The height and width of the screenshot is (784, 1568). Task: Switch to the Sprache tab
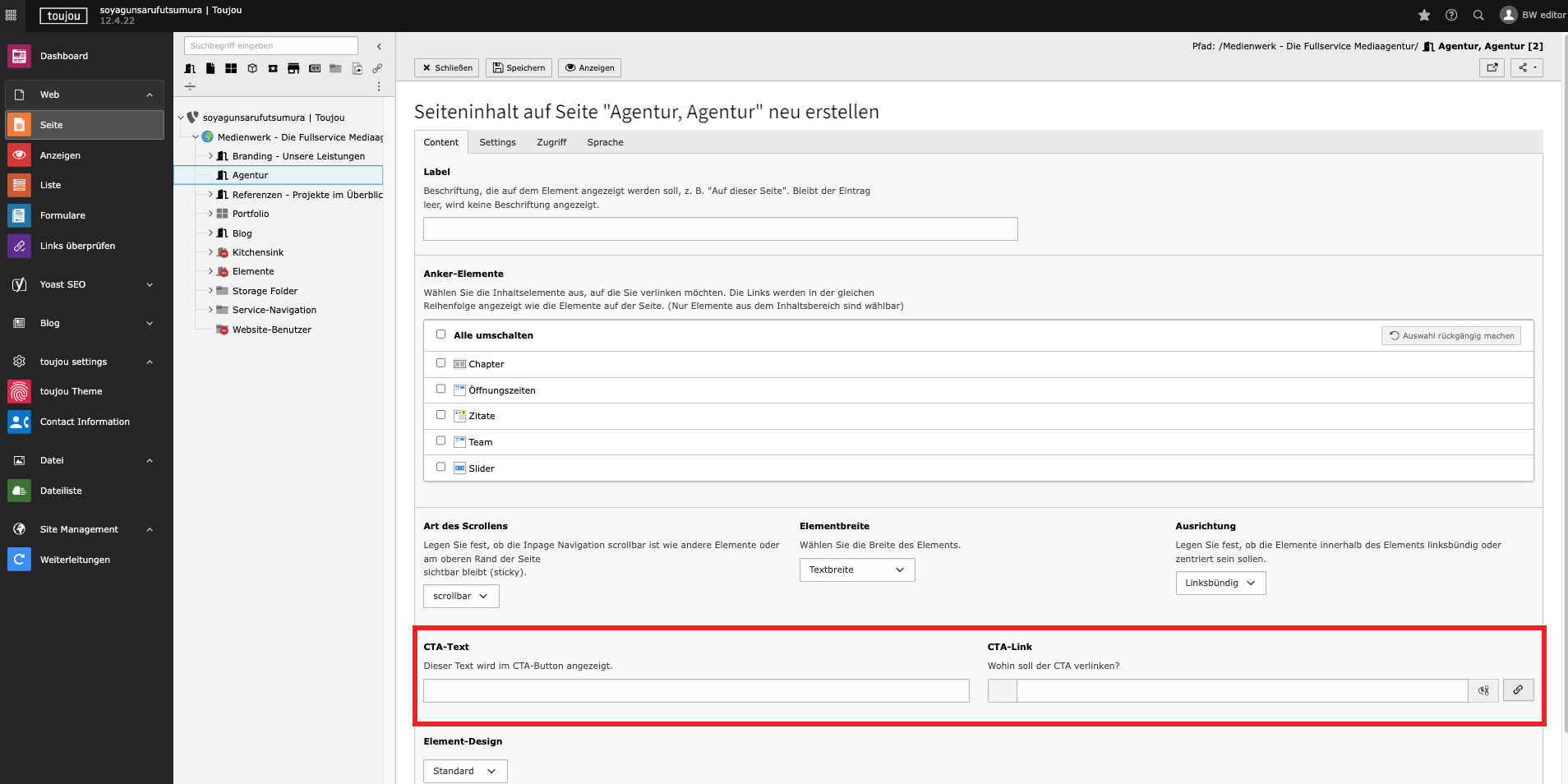pos(605,142)
